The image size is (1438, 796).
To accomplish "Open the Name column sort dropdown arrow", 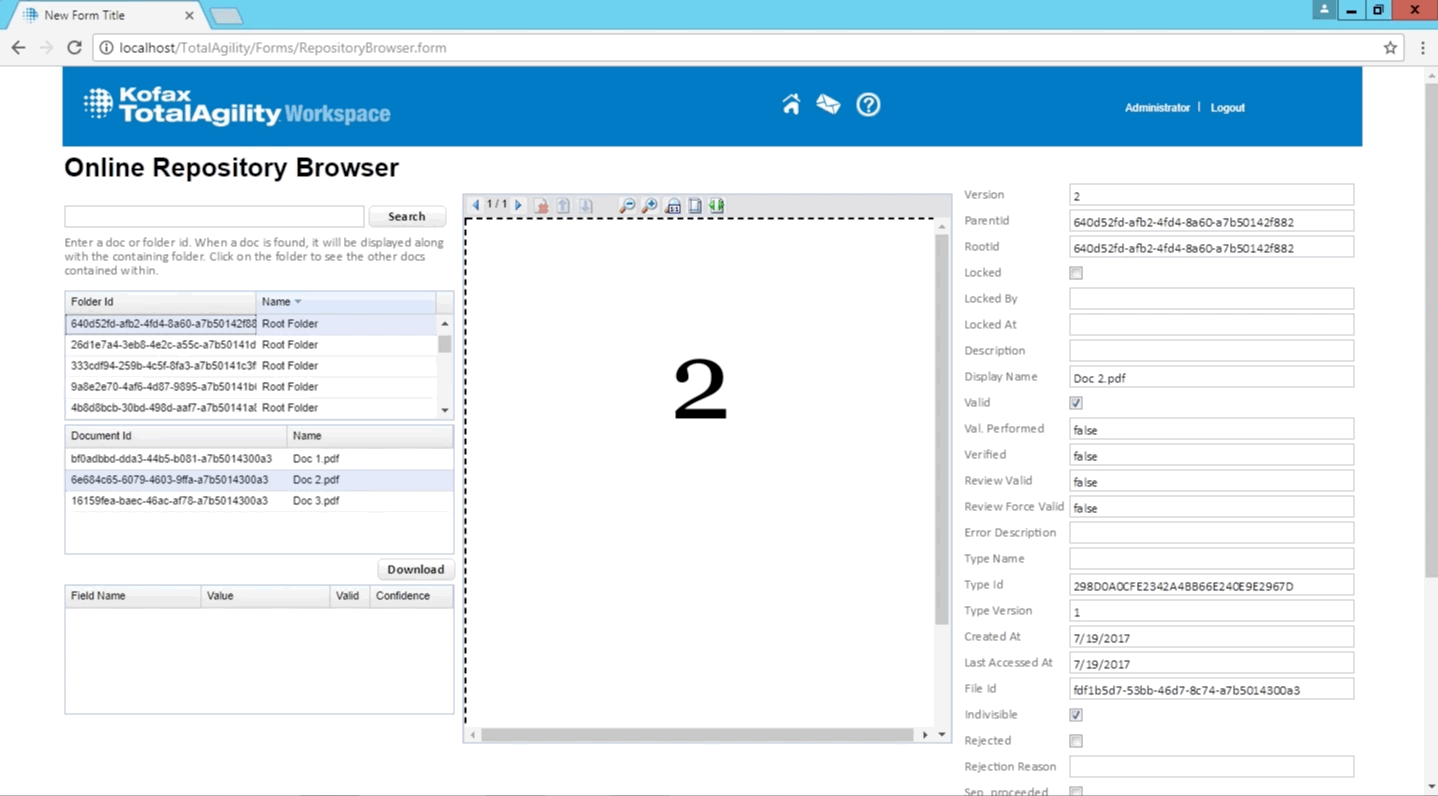I will 298,302.
